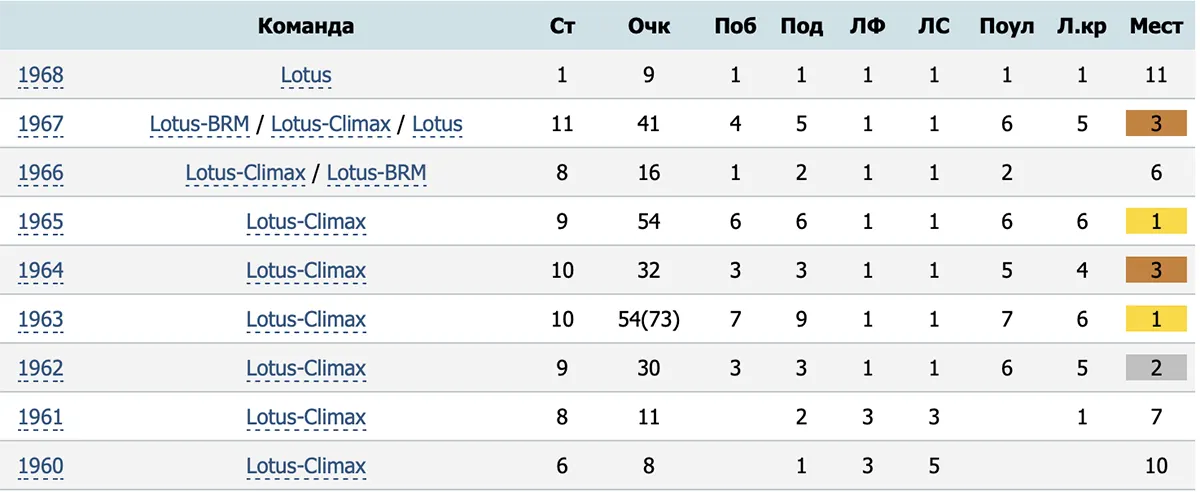Click Lotus-Climax team in the 1960 row
The image size is (1200, 492).
(306, 466)
